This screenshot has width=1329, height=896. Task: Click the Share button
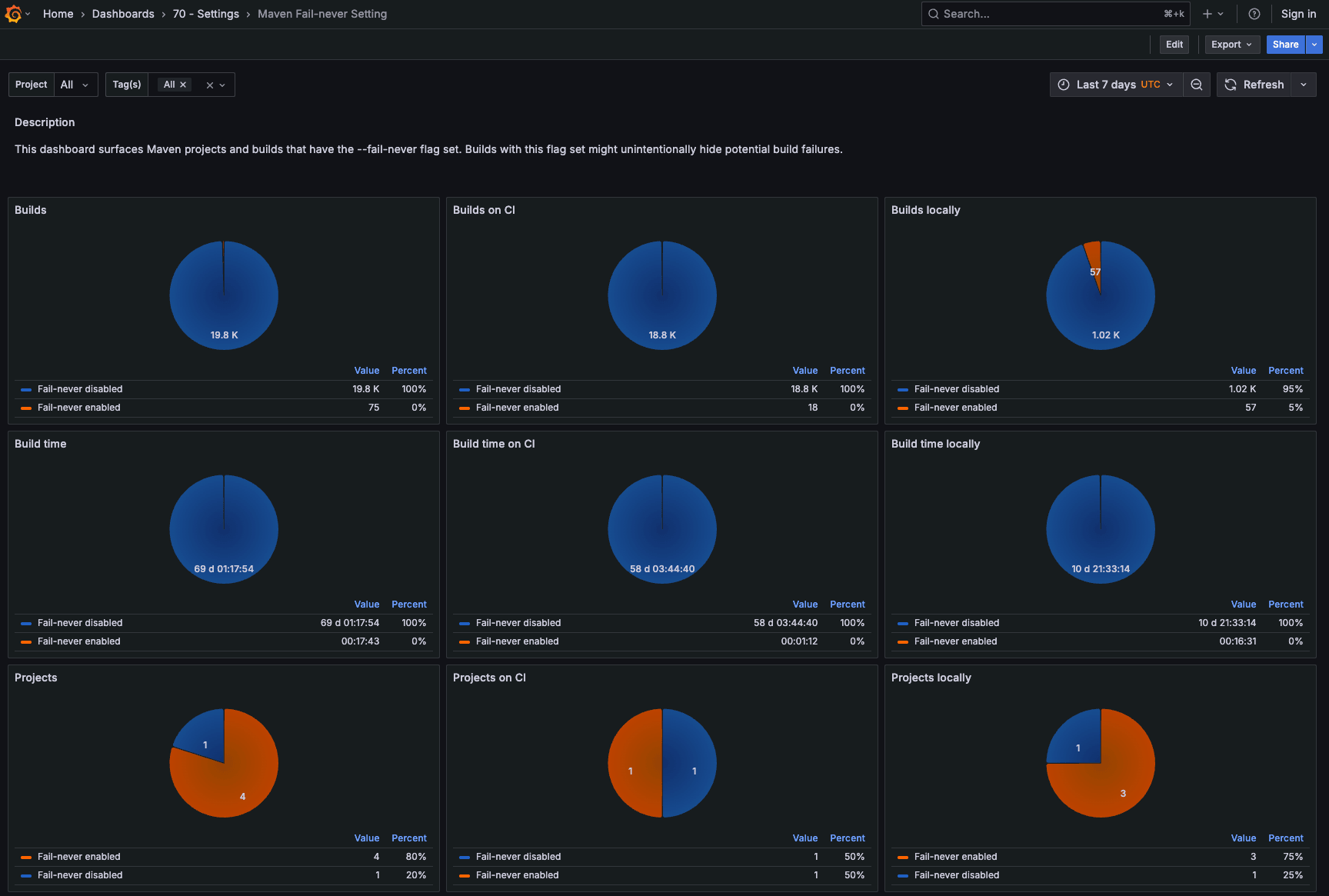(1285, 44)
